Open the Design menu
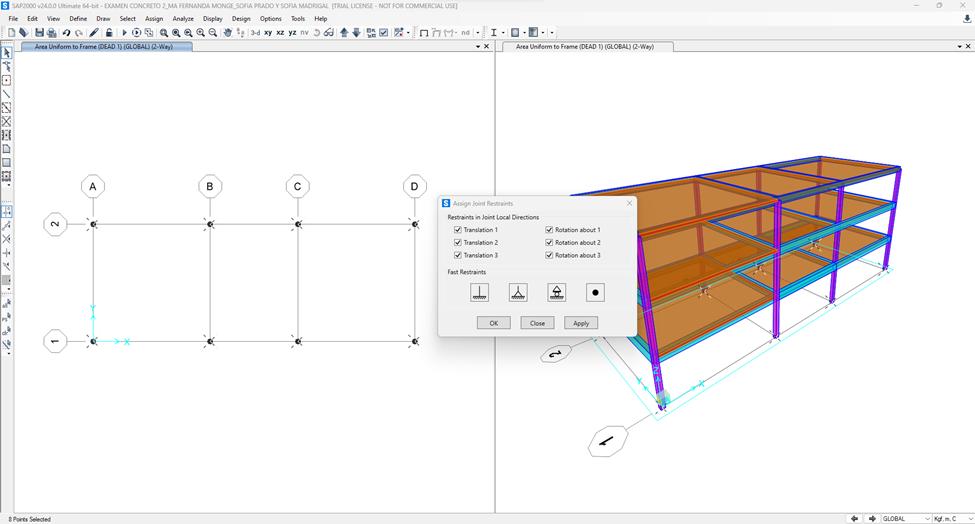The width and height of the screenshot is (975, 524). tap(241, 19)
